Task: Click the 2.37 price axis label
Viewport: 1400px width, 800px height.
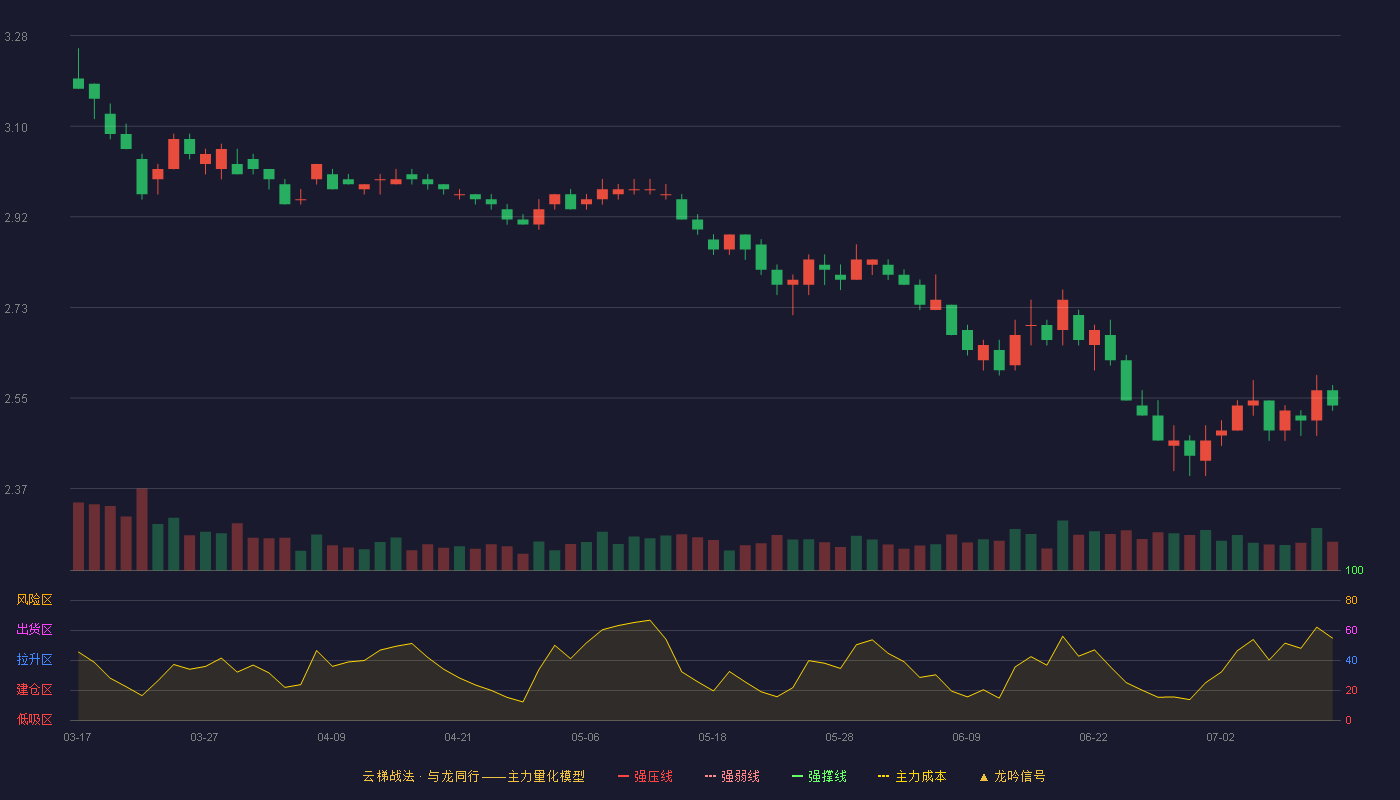Action: point(16,490)
